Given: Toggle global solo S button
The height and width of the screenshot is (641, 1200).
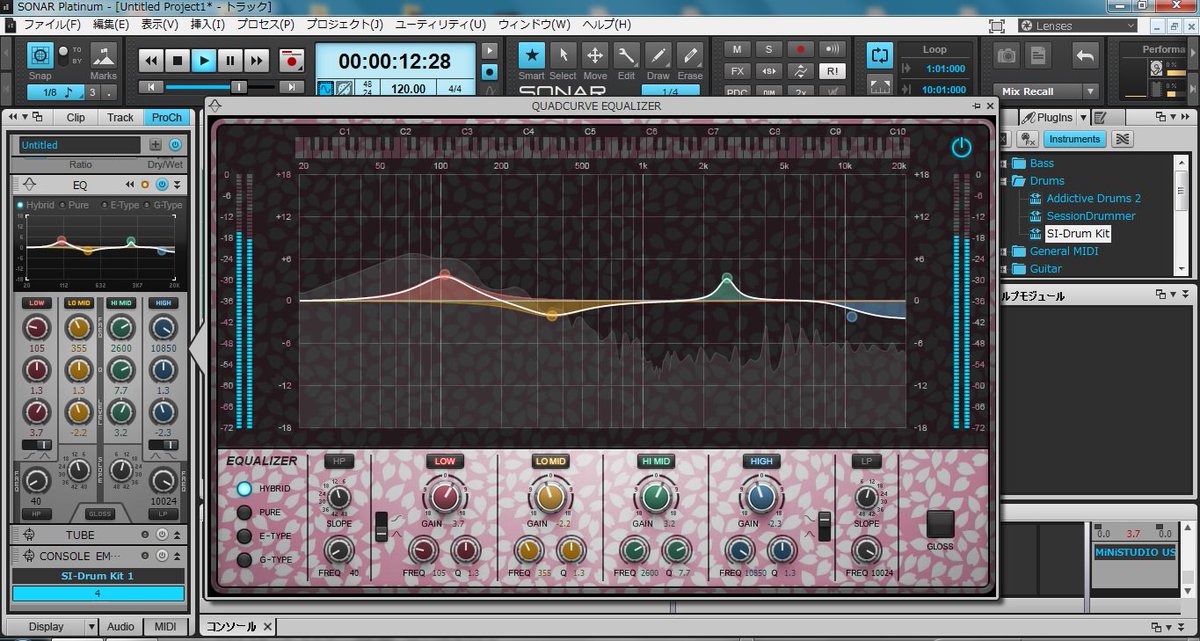Looking at the screenshot, I should 769,49.
